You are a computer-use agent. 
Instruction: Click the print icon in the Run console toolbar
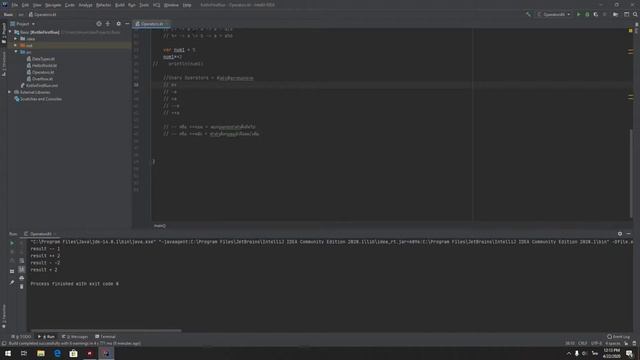[22, 278]
